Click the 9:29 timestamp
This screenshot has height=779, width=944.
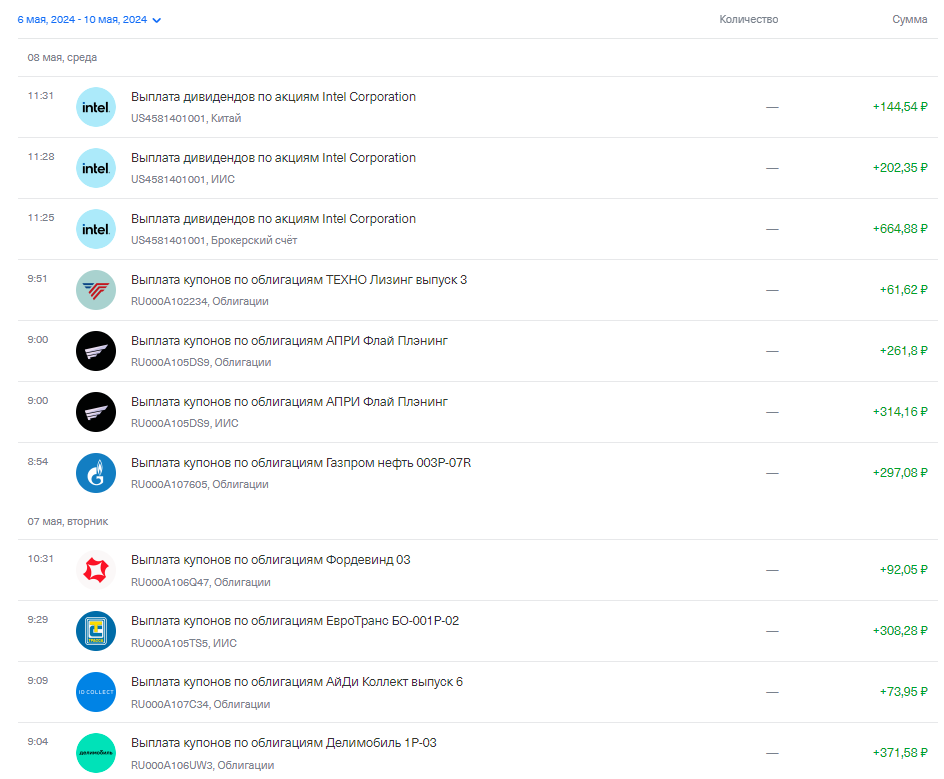click(37, 619)
